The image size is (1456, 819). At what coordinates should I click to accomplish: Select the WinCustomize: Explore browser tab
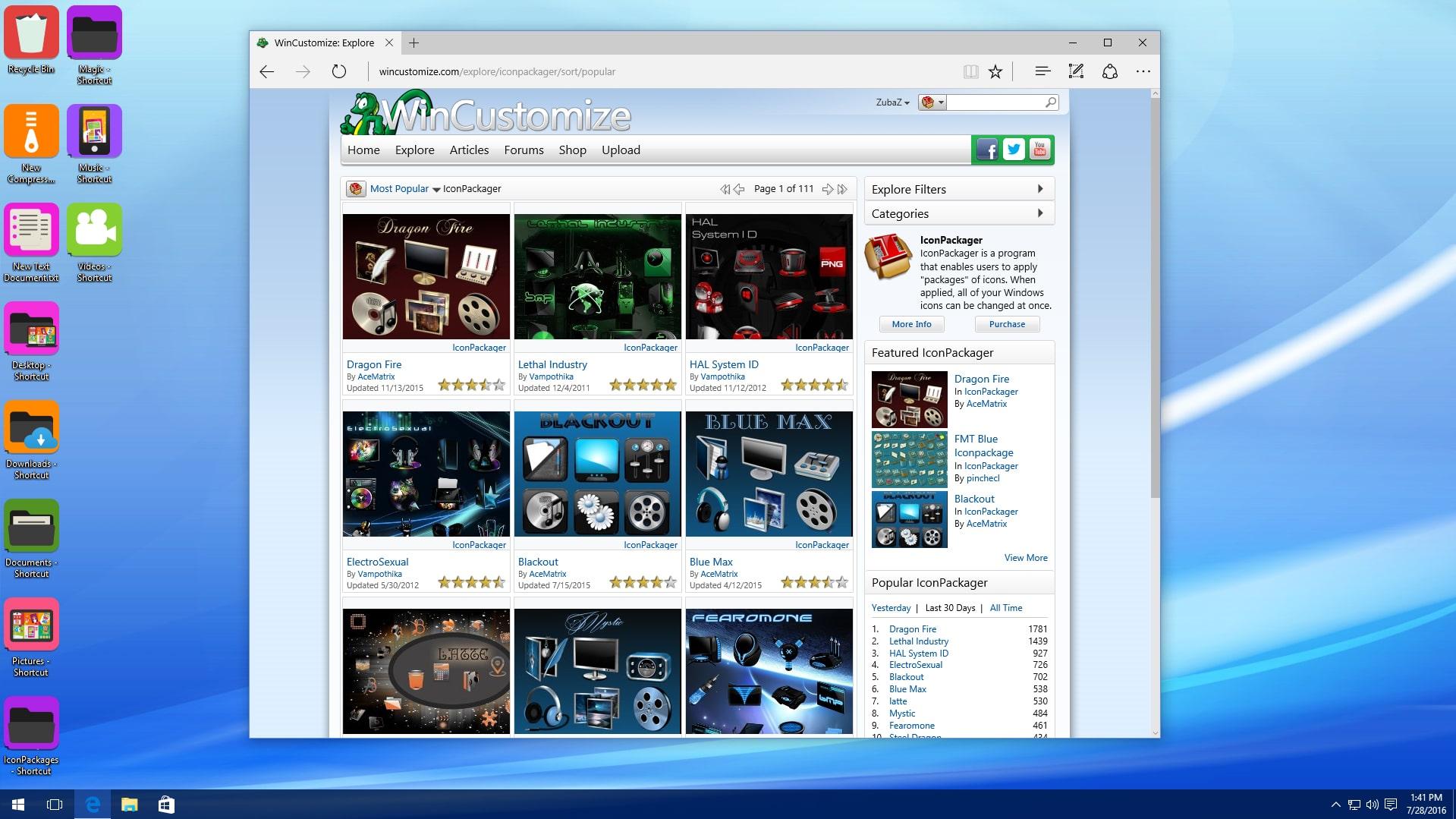(325, 43)
